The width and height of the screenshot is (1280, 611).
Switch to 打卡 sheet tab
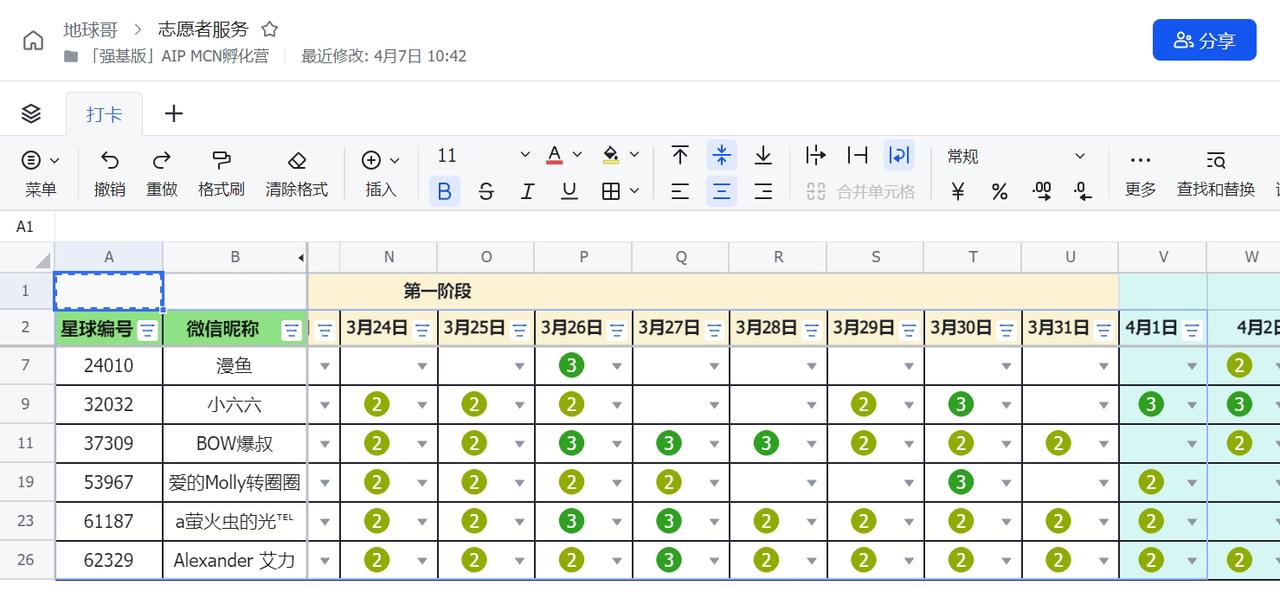click(104, 114)
